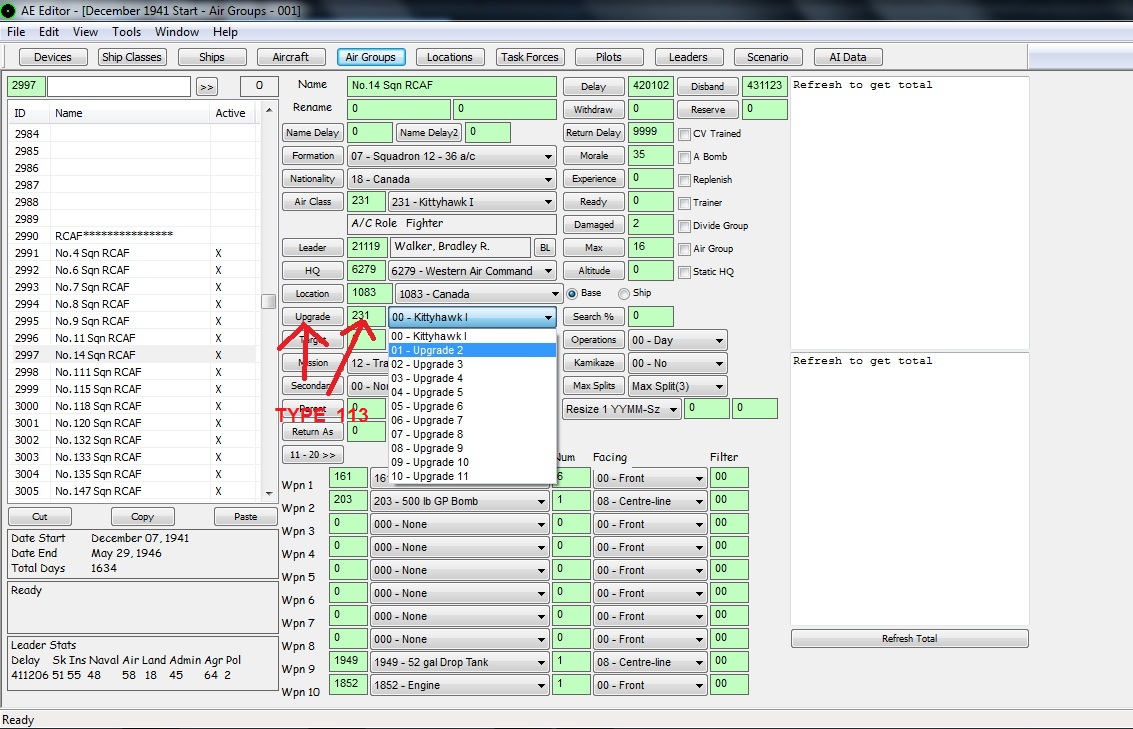Choose 05 - Upgrade 6 from list

pyautogui.click(x=473, y=407)
